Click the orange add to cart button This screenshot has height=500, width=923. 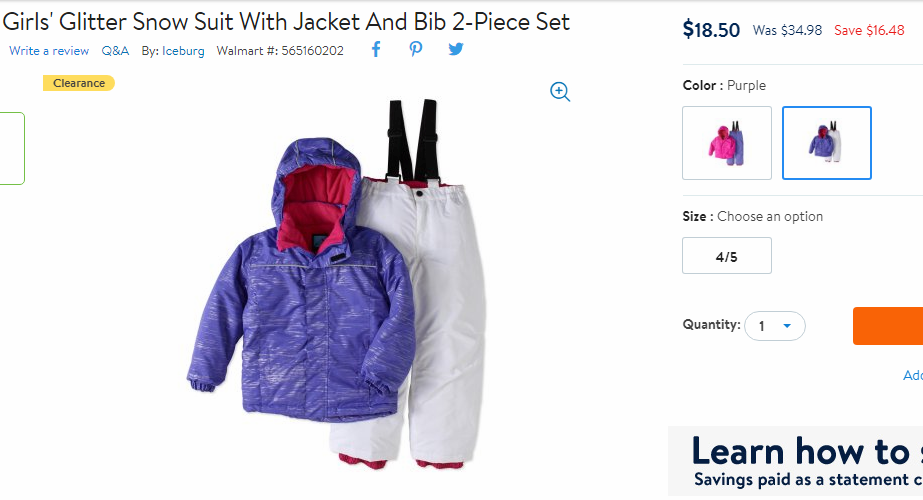click(x=888, y=326)
